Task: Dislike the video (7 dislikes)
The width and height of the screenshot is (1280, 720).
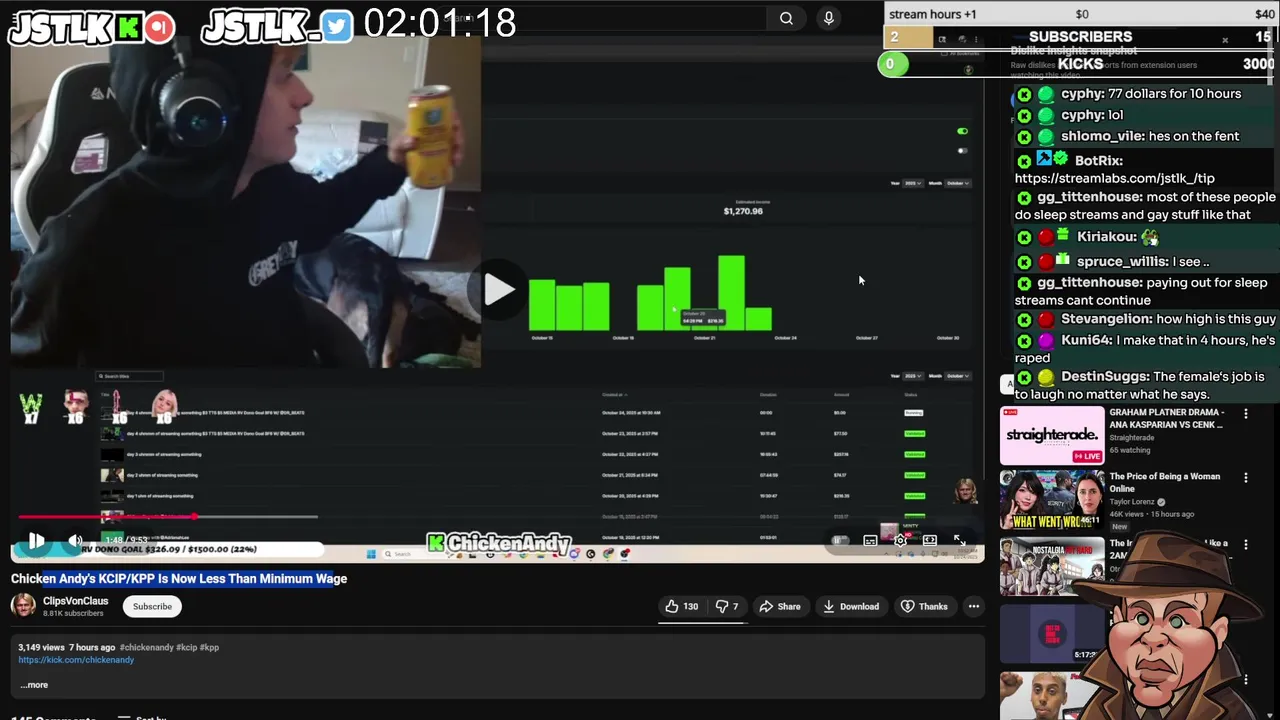Action: (x=727, y=606)
